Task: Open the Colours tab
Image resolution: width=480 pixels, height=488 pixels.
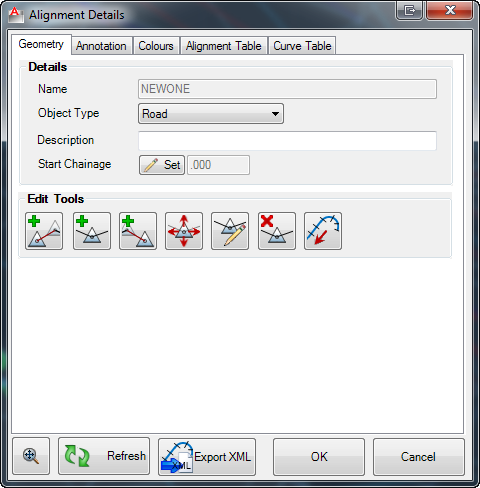Action: 156,46
